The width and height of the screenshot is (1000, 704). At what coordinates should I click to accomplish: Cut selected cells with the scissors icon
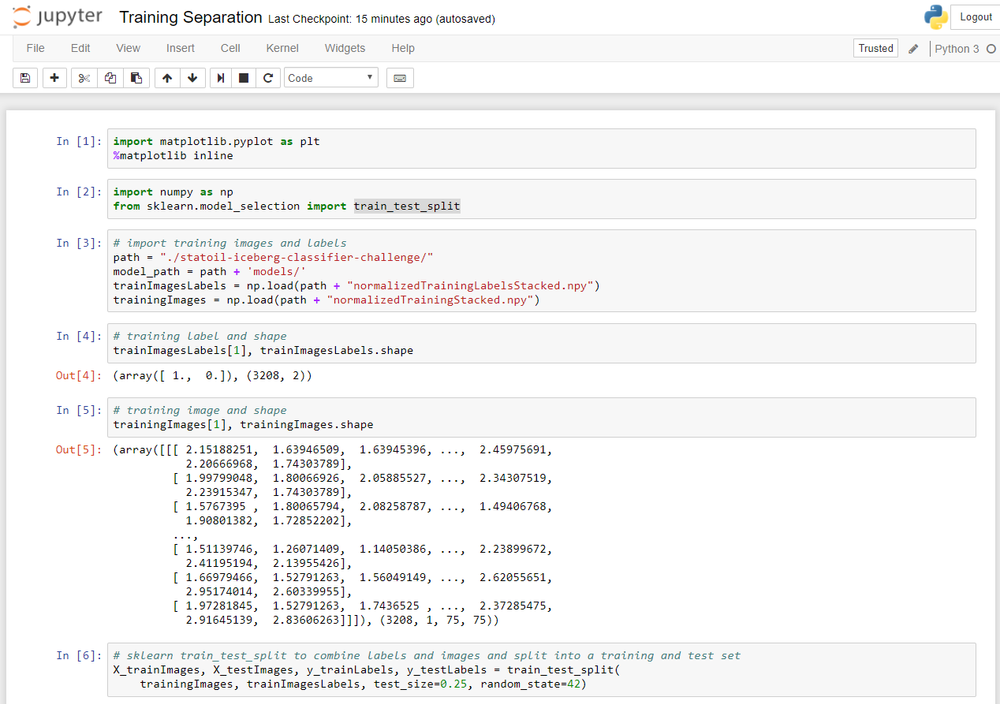[84, 78]
